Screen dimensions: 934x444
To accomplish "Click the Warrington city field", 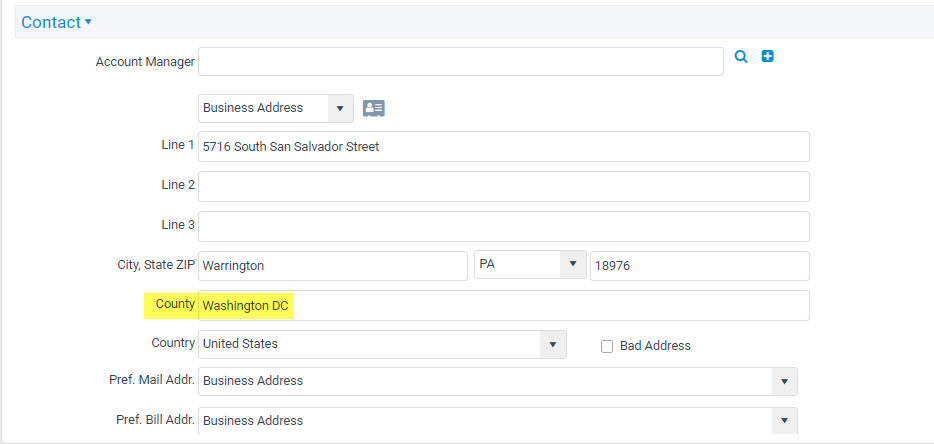I will (x=333, y=266).
